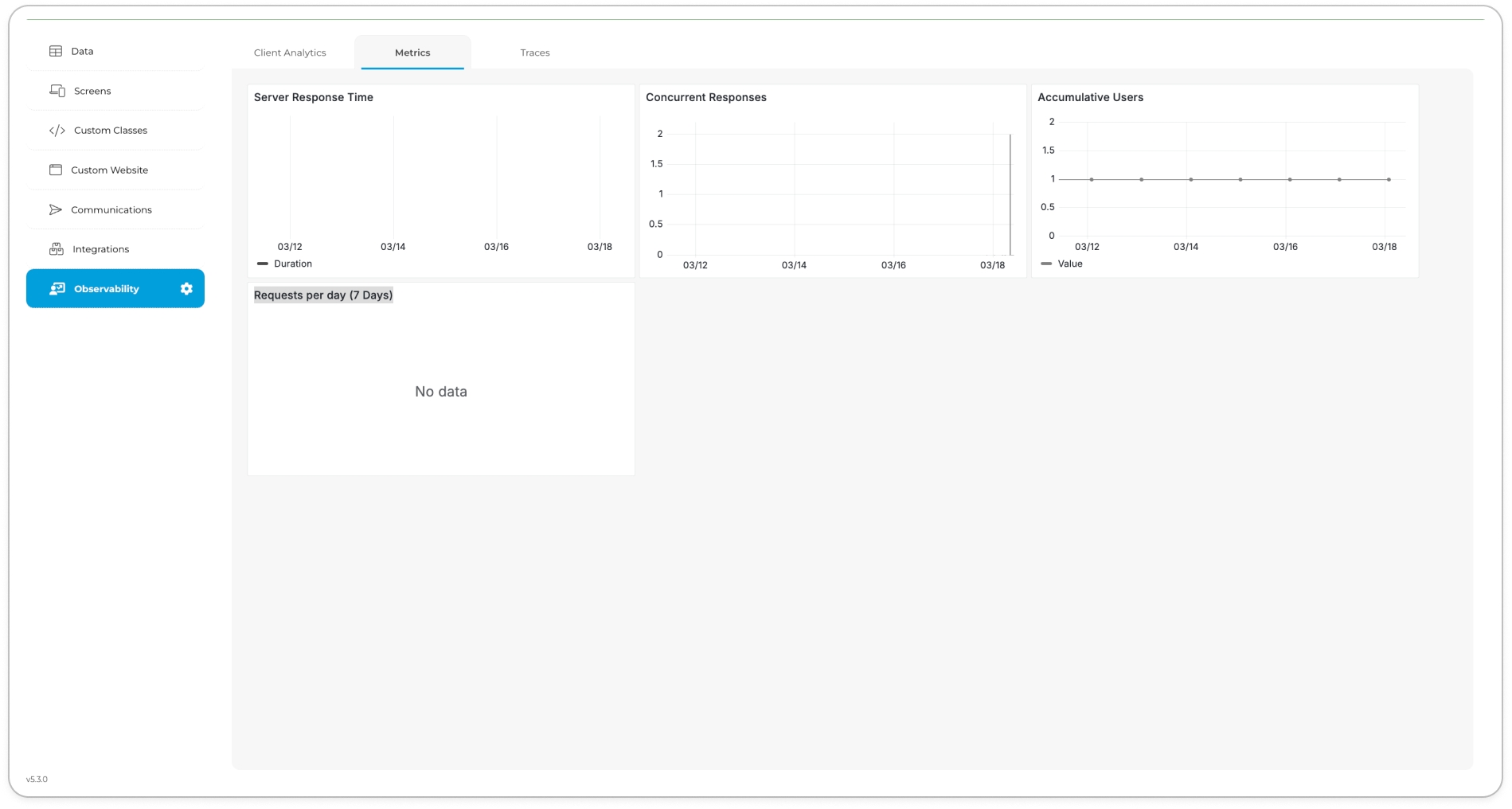
Task: Go to Custom Classes section
Action: 111,131
